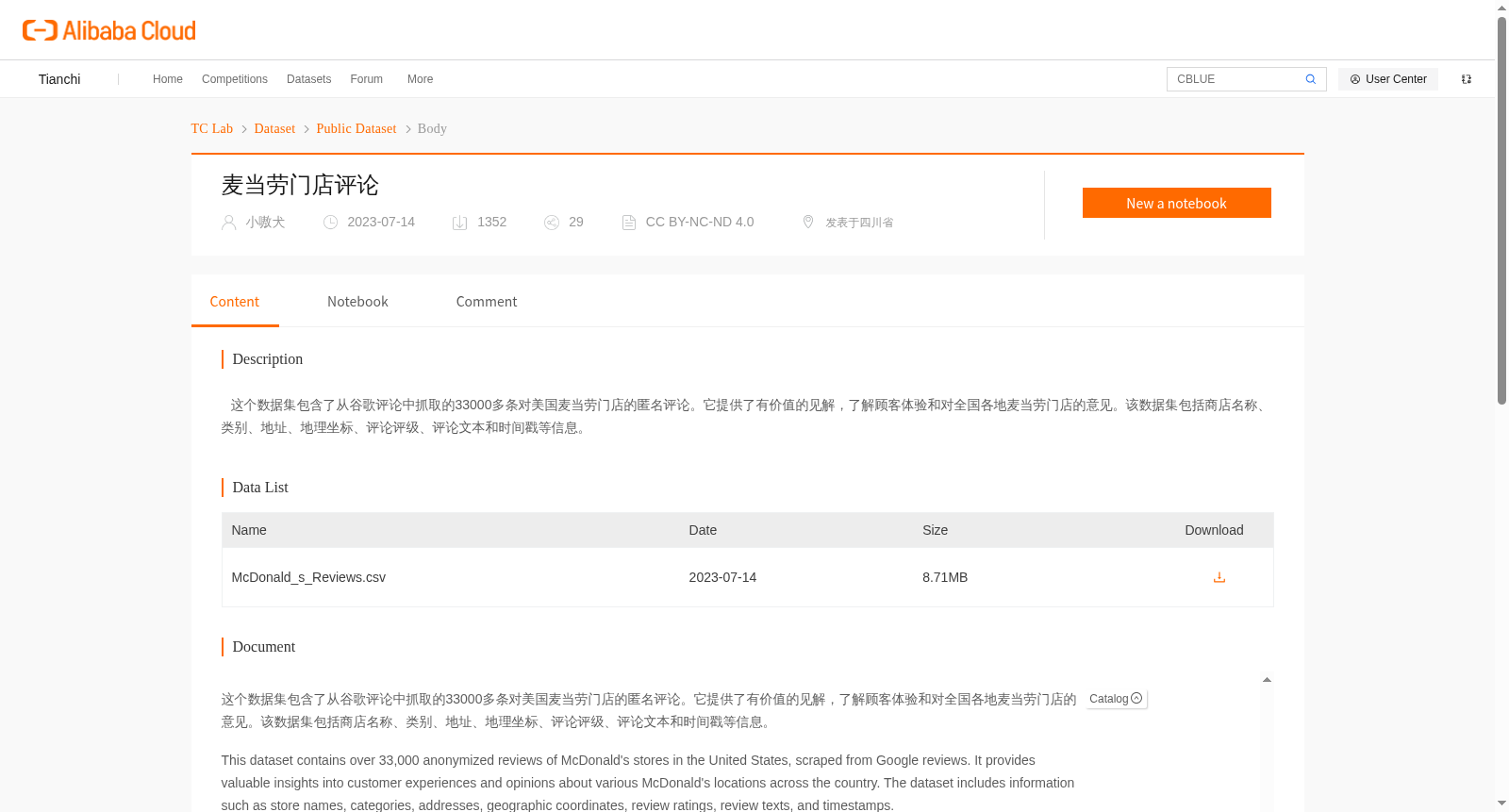
Task: Click the CC BY-NC-ND 4.0 license text
Action: 700,223
